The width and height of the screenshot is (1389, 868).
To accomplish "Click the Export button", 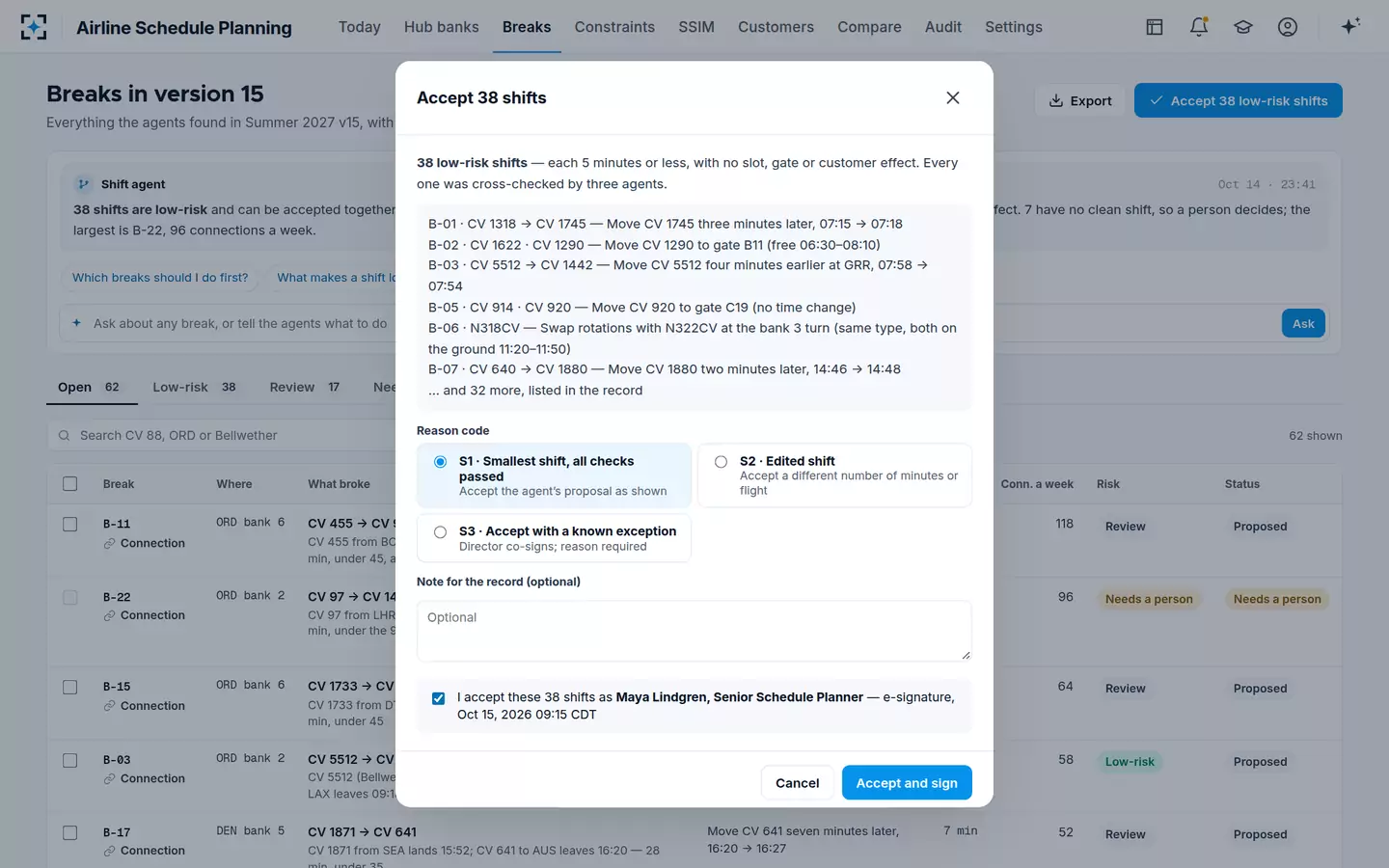I will pyautogui.click(x=1080, y=100).
